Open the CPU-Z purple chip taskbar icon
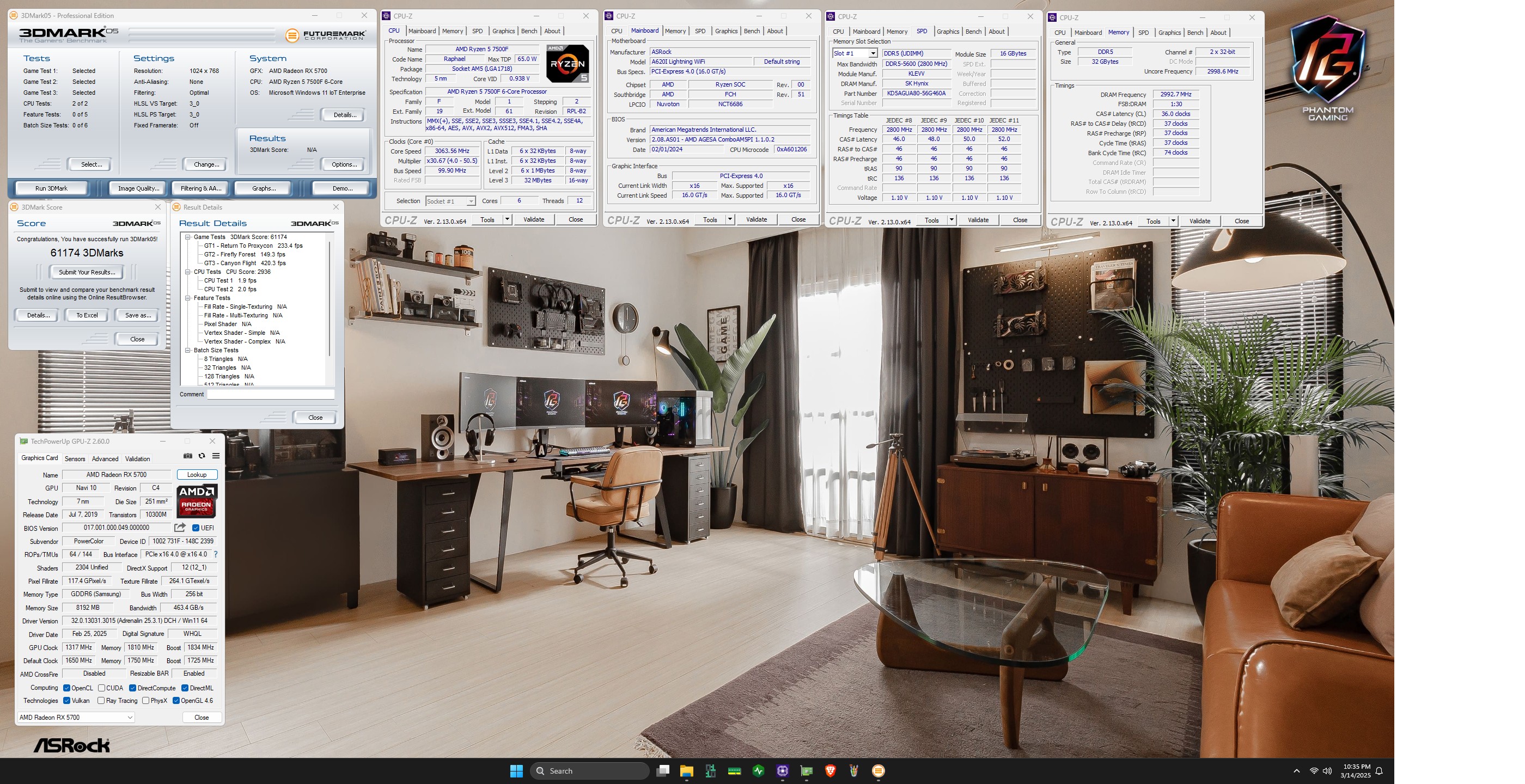This screenshot has height=784, width=1525. (x=783, y=770)
